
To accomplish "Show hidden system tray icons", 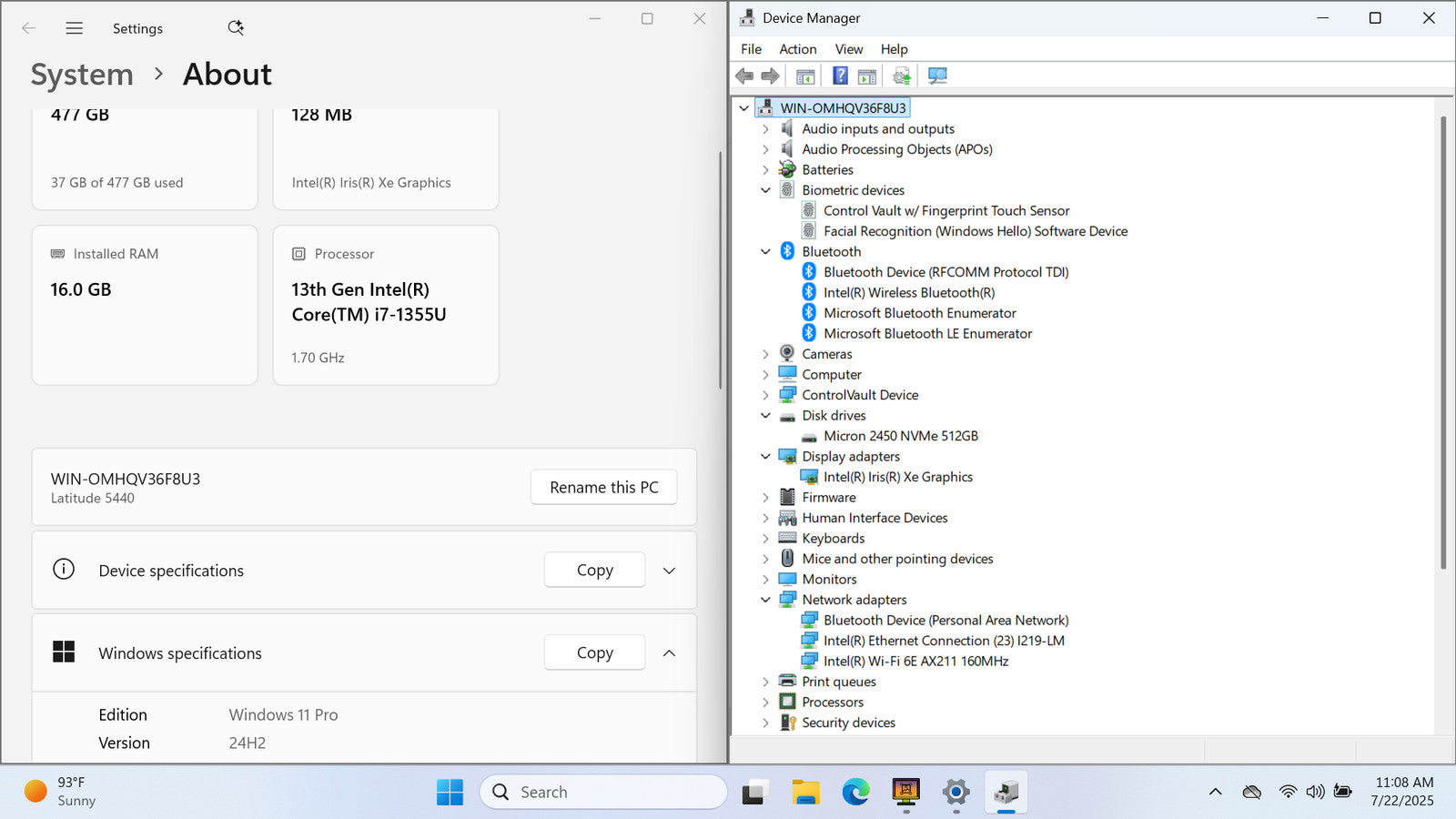I will 1215,792.
